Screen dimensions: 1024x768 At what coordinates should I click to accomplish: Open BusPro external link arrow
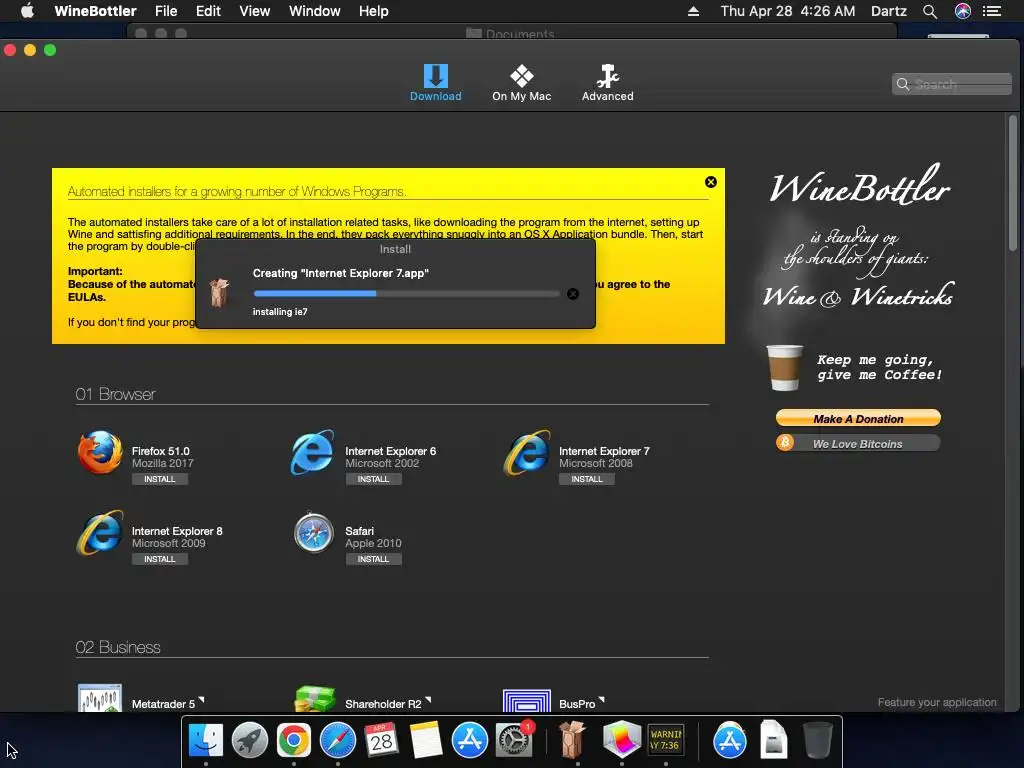coord(602,700)
